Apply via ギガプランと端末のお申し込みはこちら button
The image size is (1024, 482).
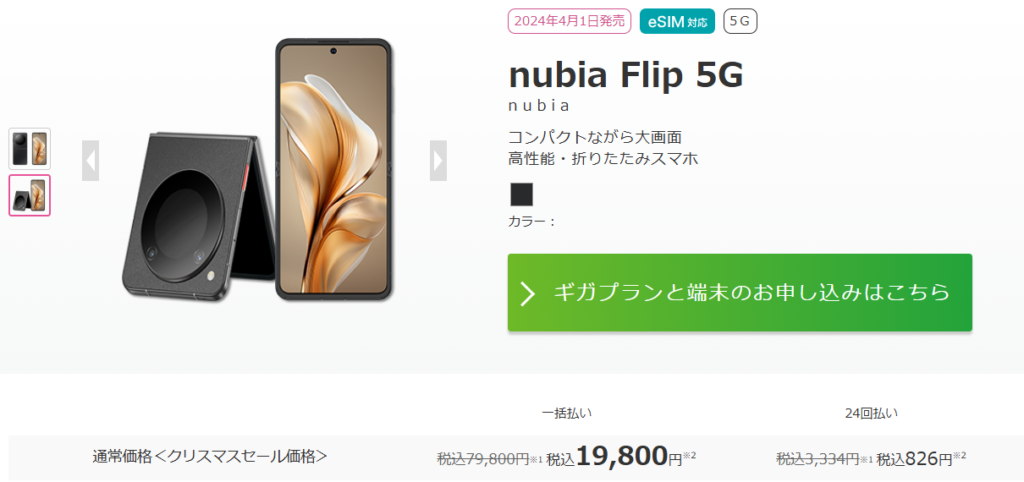click(740, 292)
